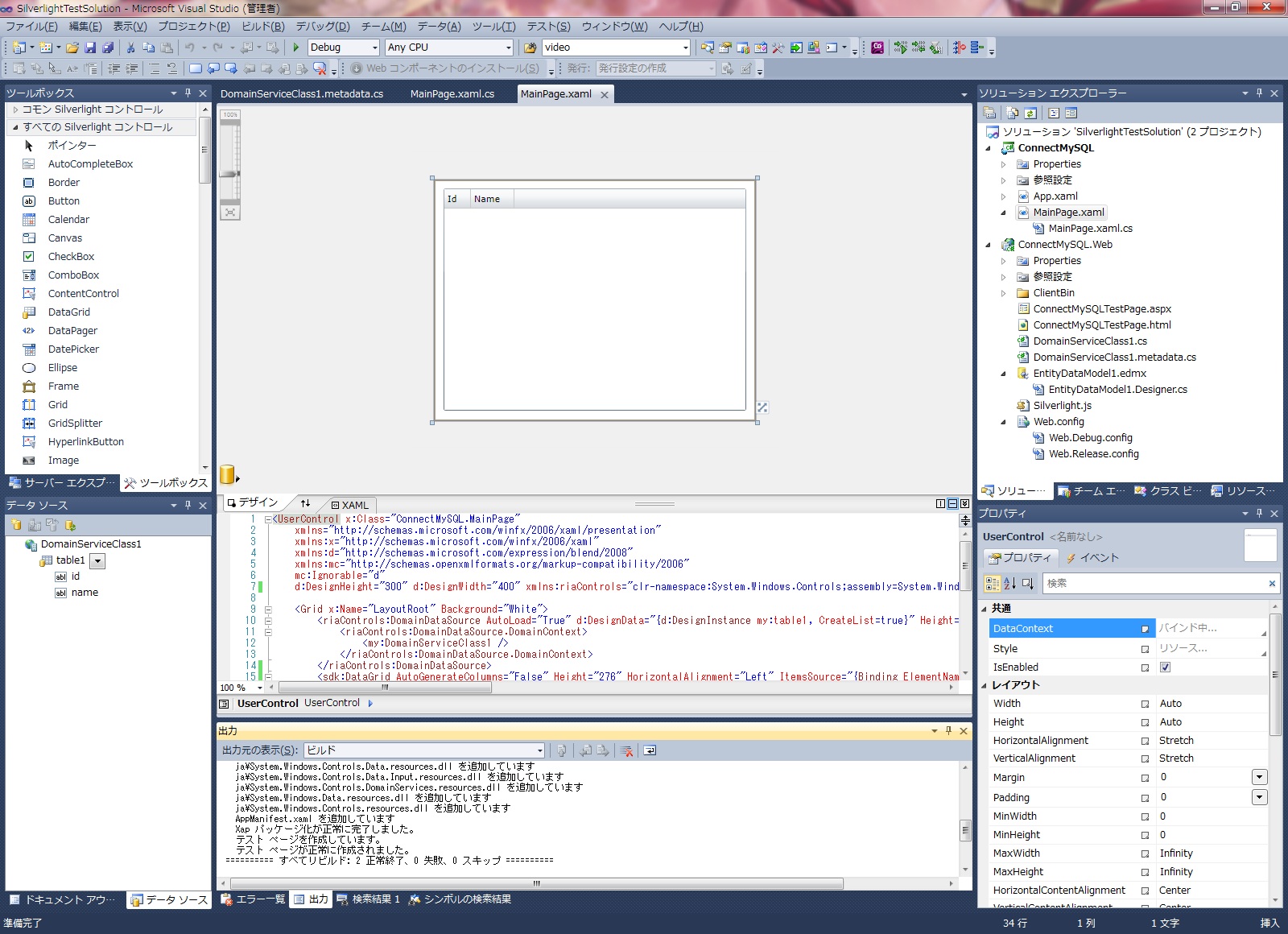Collapse the XAML pane with the chevron button

pyautogui.click(x=964, y=503)
